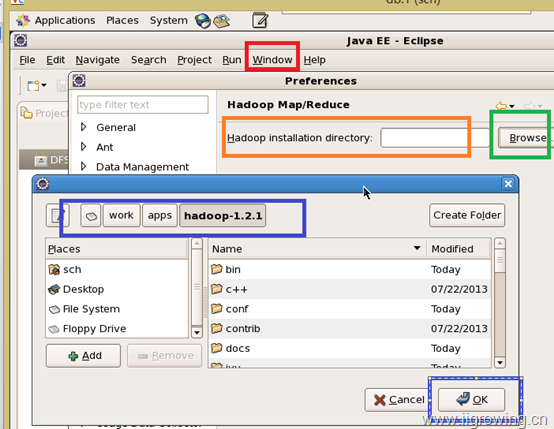The height and width of the screenshot is (429, 554).
Task: Launch the note editor panel icon
Action: point(260,20)
